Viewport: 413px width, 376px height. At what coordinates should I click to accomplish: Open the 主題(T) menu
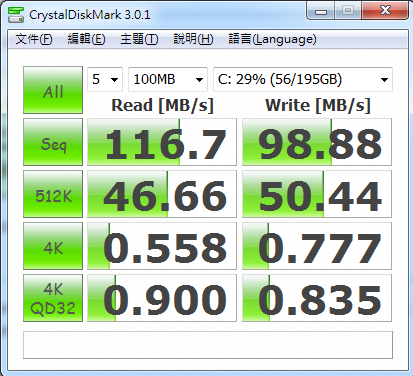[139, 39]
